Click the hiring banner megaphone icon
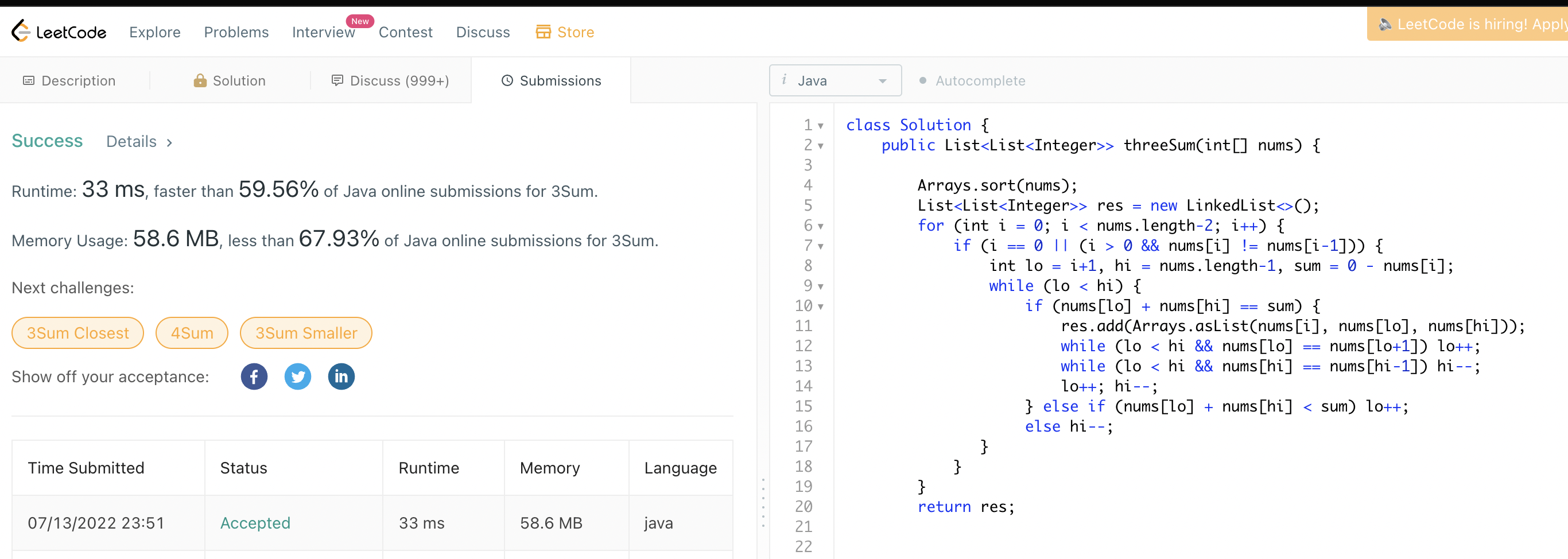Screen dimensions: 1568x559 (1385, 24)
